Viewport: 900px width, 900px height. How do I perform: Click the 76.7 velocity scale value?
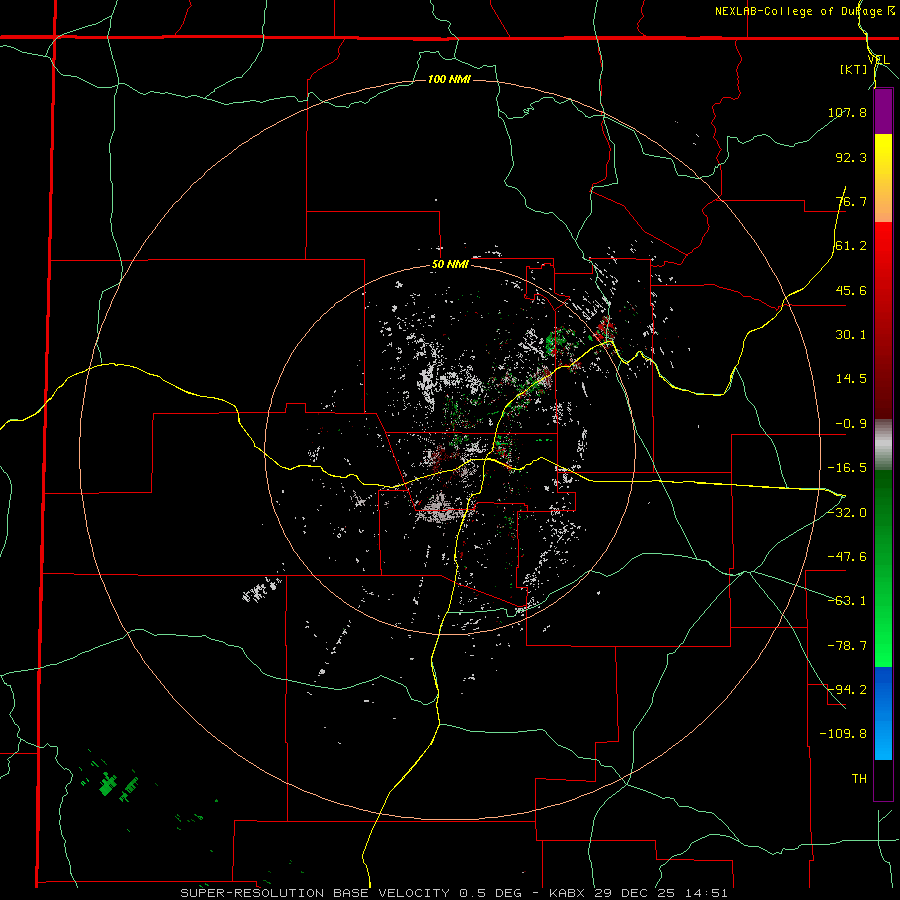pyautogui.click(x=851, y=201)
